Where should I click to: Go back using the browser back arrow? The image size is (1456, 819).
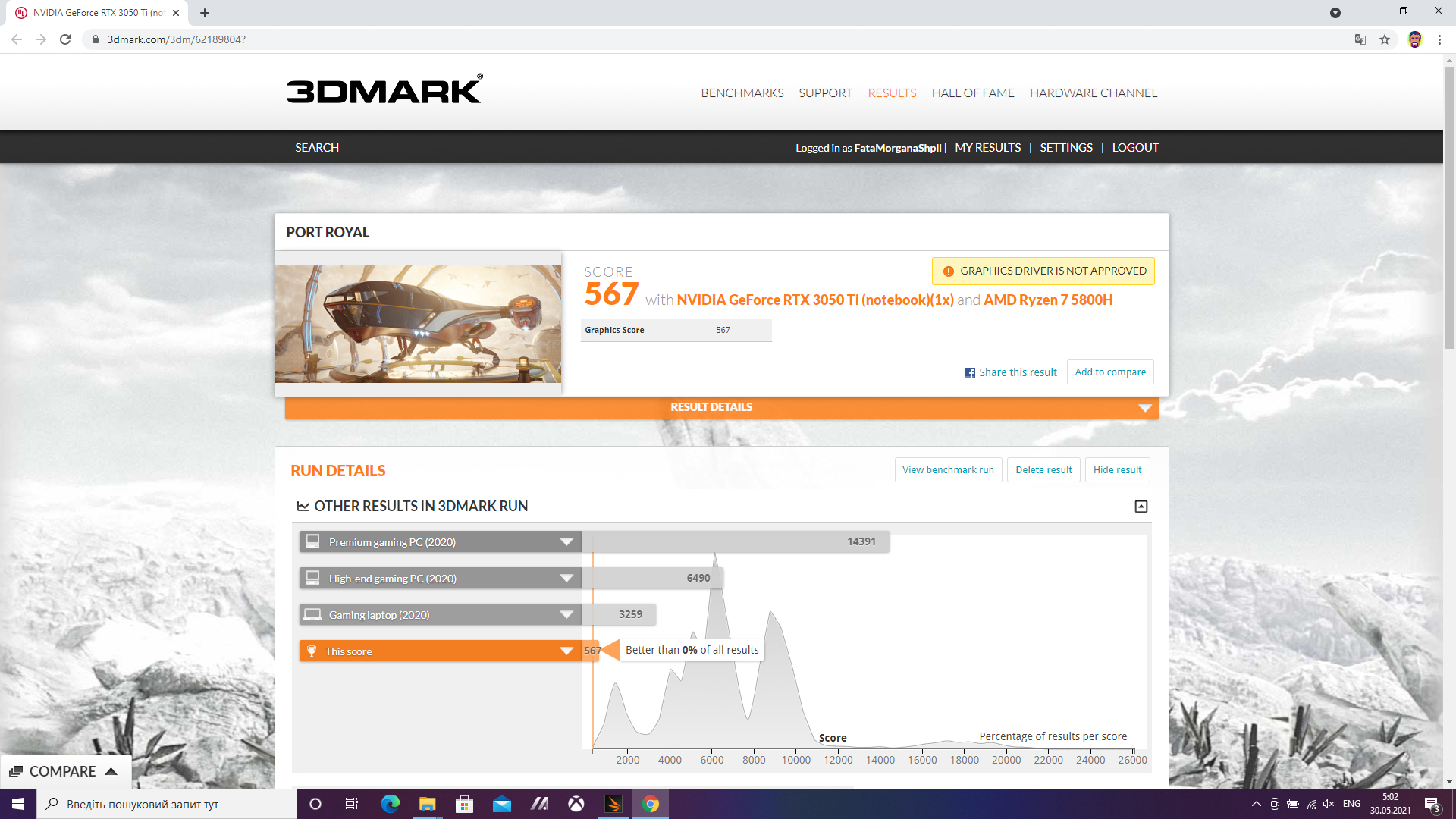point(17,39)
